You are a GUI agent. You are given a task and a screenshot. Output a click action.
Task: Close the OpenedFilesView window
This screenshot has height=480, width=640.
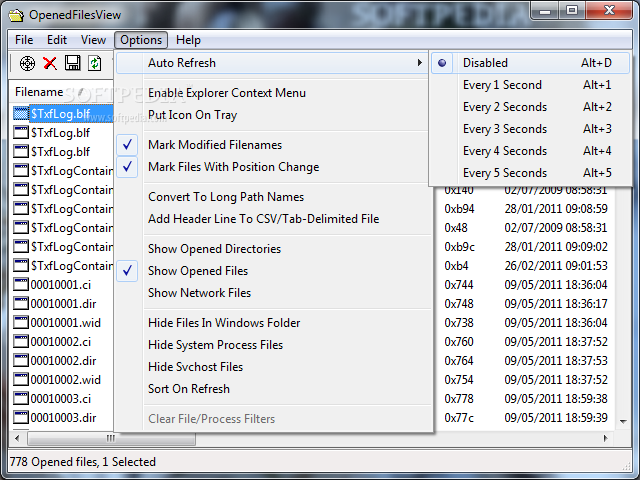click(609, 10)
